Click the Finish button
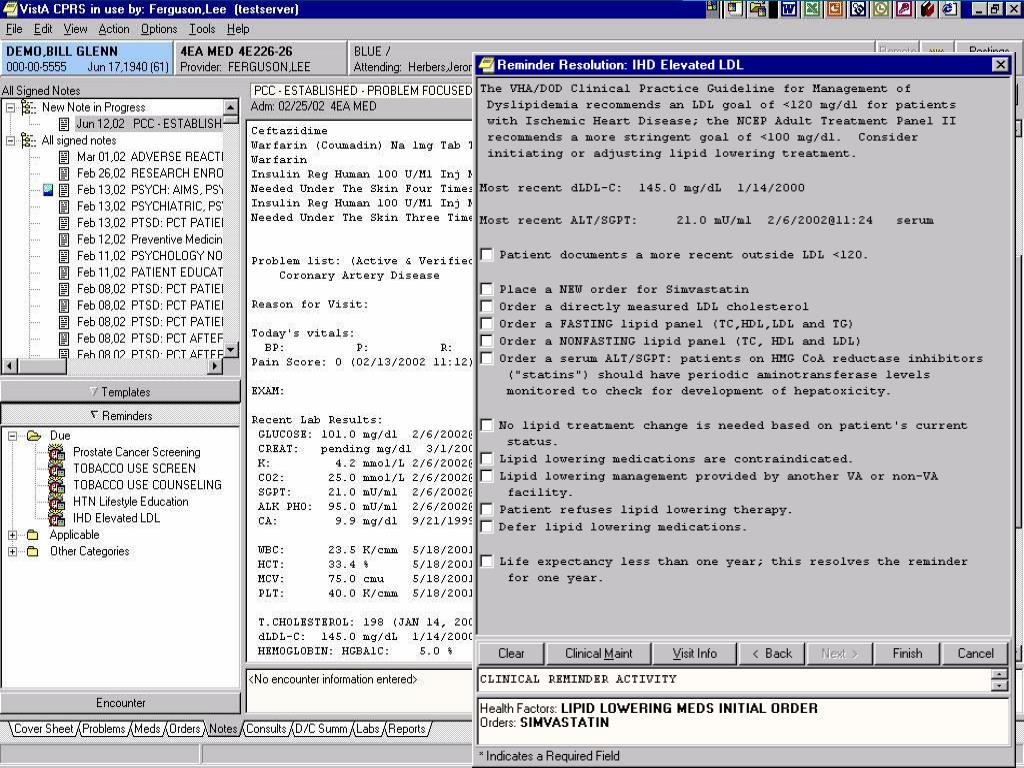Screen dimensions: 1024x768 (x=907, y=654)
